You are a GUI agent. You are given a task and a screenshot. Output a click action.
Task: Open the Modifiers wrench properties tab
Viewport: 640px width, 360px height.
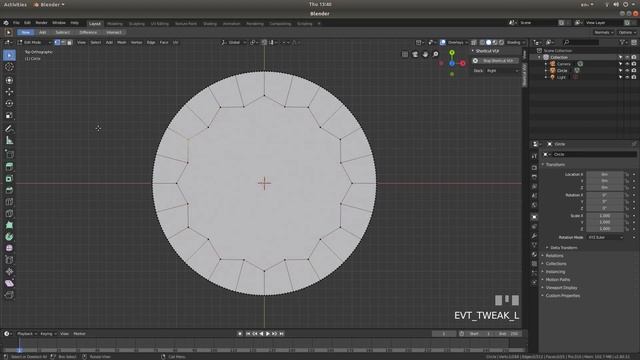point(534,236)
